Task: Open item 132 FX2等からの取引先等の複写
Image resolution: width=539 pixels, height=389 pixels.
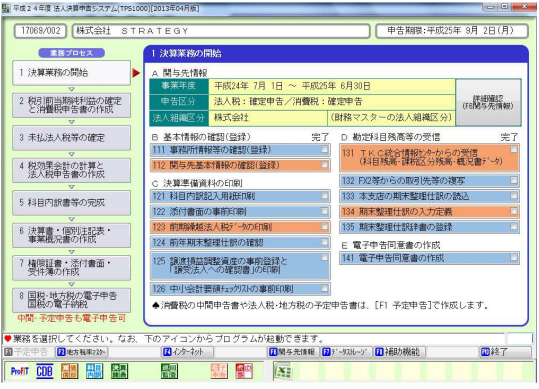Action: (429, 181)
